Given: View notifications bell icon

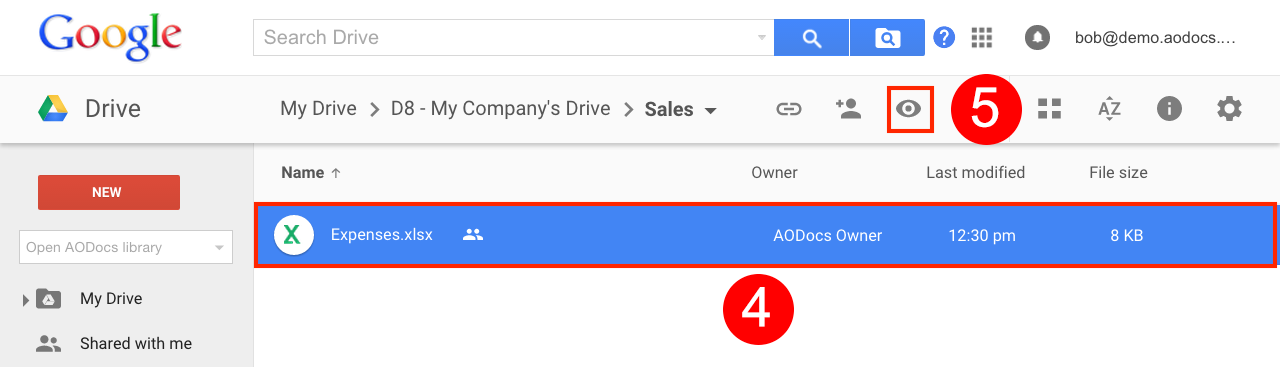Looking at the screenshot, I should click(x=1038, y=38).
